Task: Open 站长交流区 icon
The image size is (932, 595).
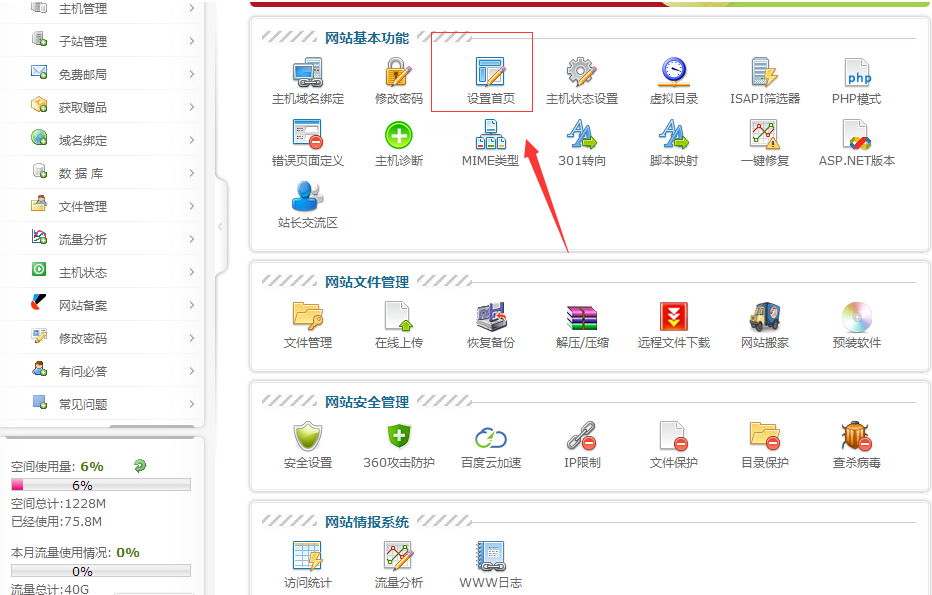Action: [x=307, y=196]
